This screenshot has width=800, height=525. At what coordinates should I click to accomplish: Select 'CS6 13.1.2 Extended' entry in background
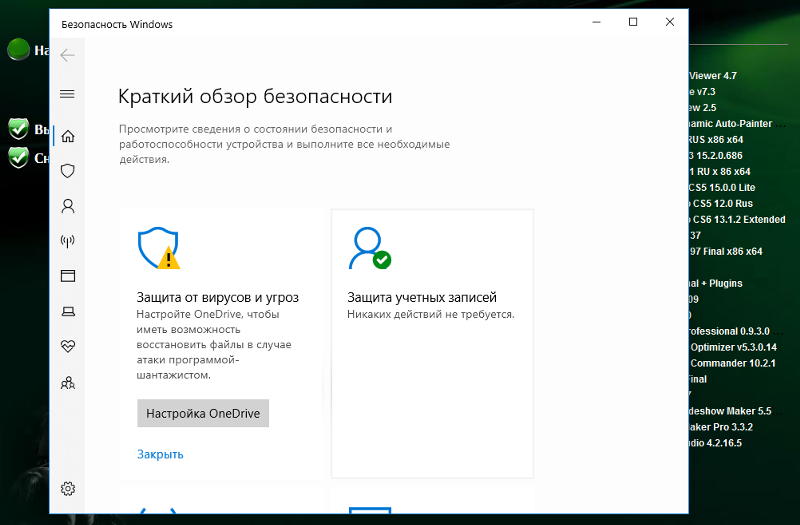point(737,219)
